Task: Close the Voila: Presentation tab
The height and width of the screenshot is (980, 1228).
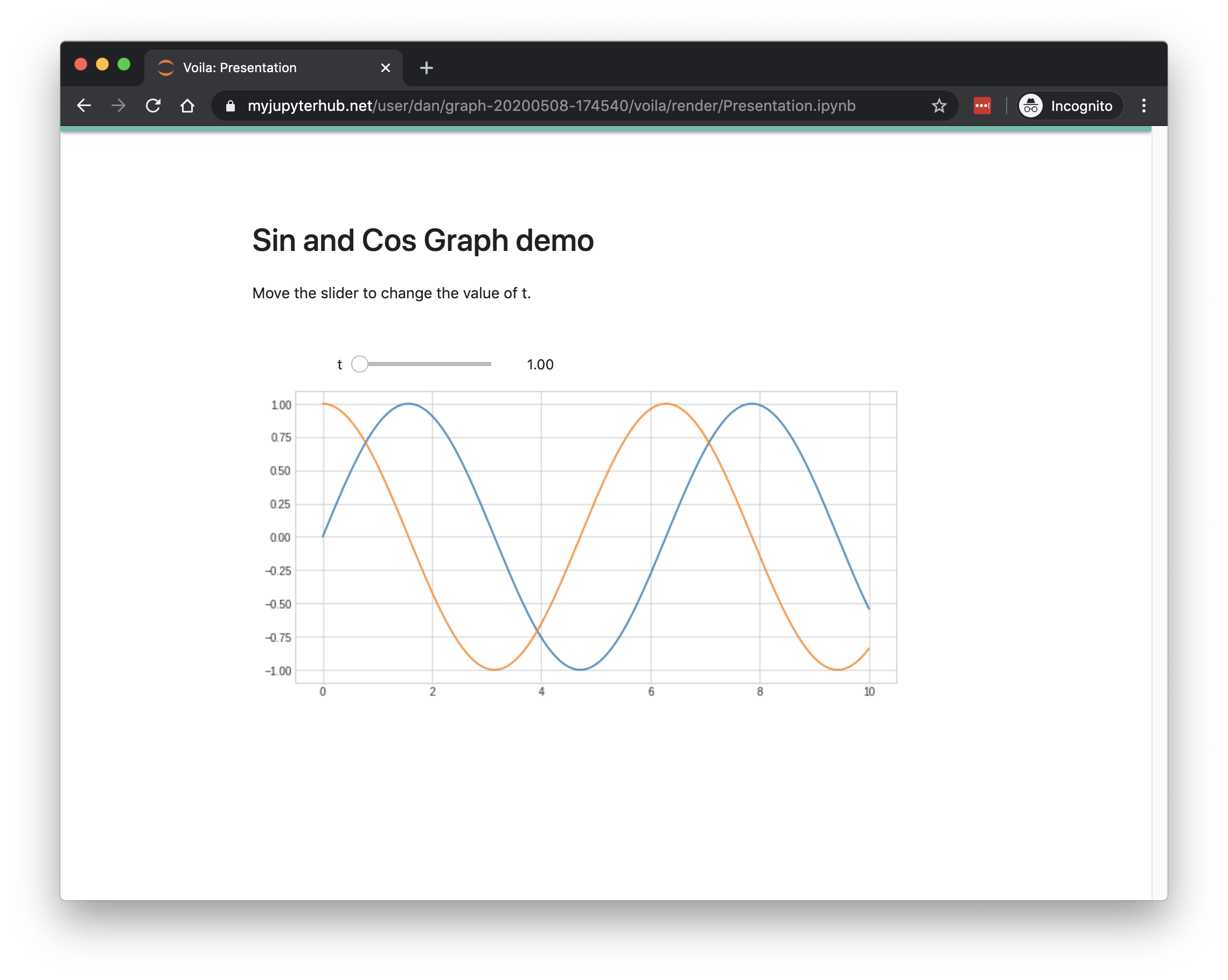Action: [x=386, y=68]
